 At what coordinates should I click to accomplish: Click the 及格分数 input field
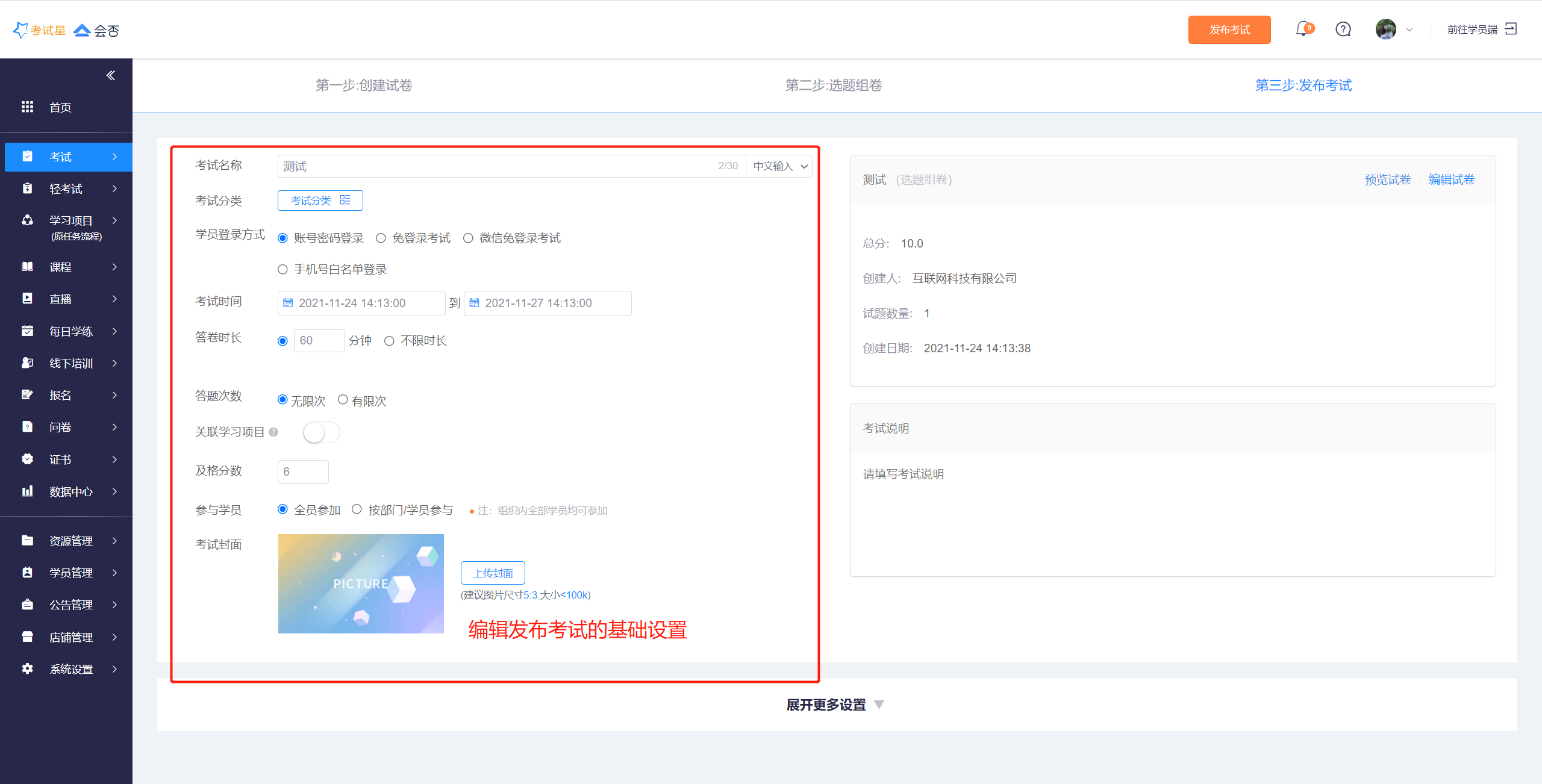pos(303,471)
